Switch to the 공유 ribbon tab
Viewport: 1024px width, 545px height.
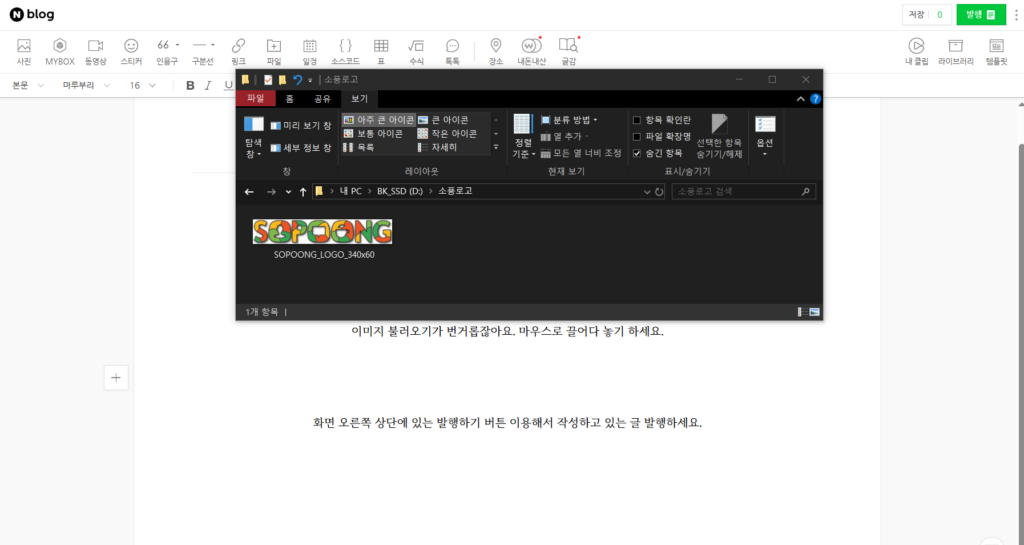click(323, 99)
